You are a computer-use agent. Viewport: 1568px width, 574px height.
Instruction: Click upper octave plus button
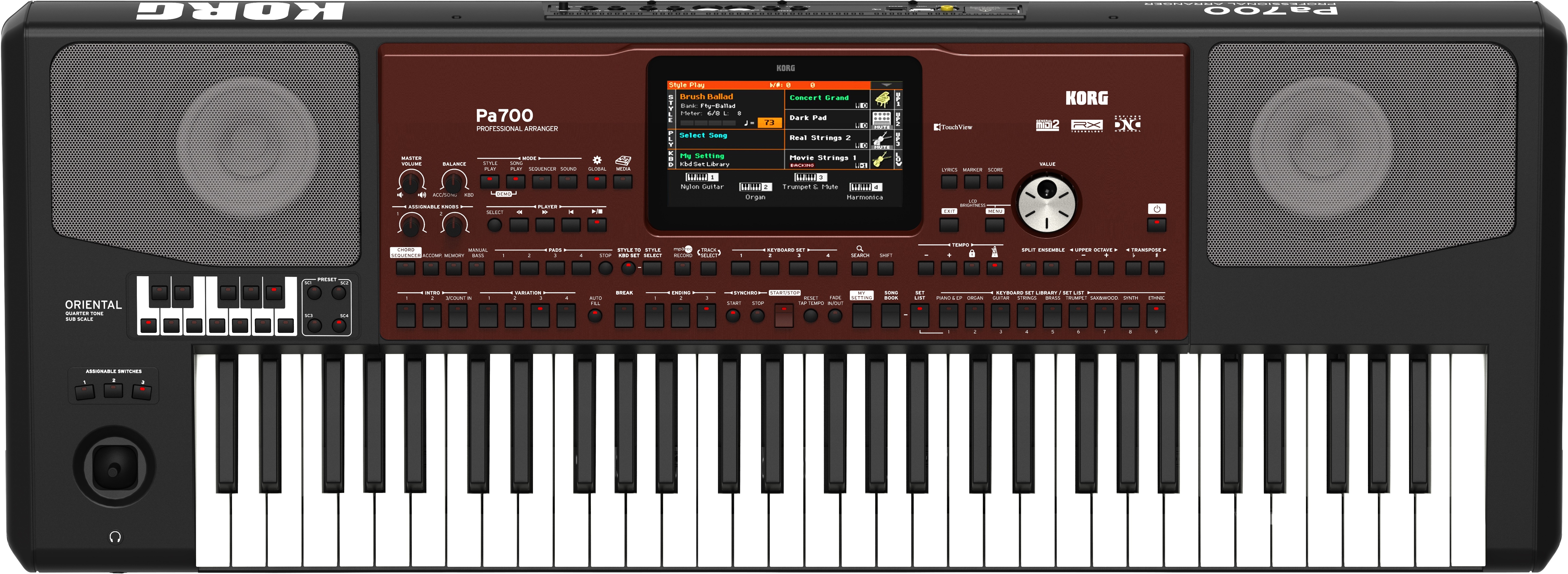coord(1106,268)
